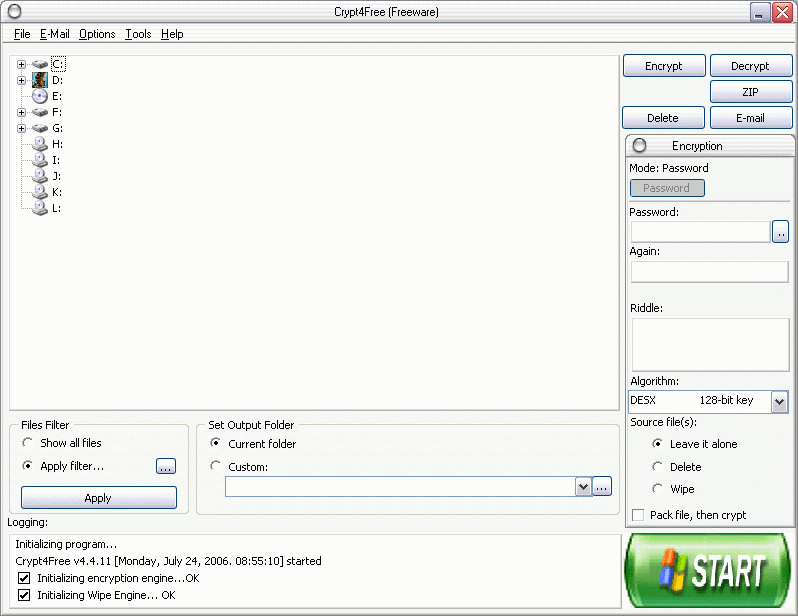Click the Apply filter button
Image resolution: width=798 pixels, height=616 pixels.
[98, 498]
